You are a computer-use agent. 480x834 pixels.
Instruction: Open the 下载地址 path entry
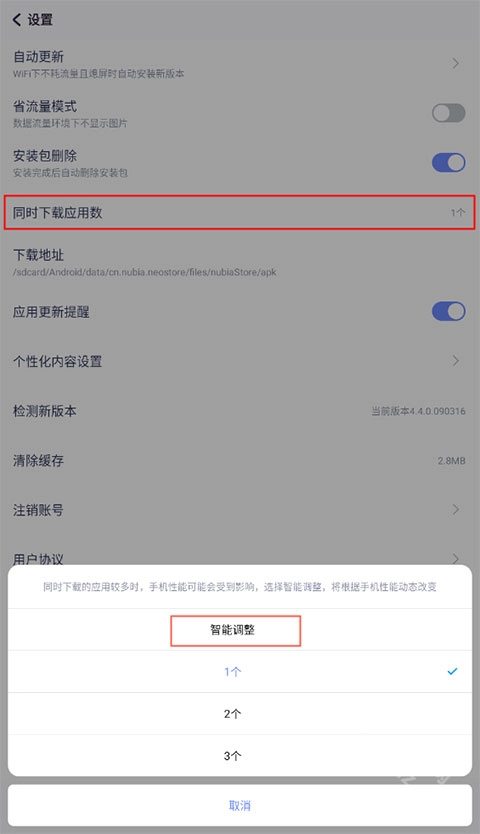tap(239, 262)
